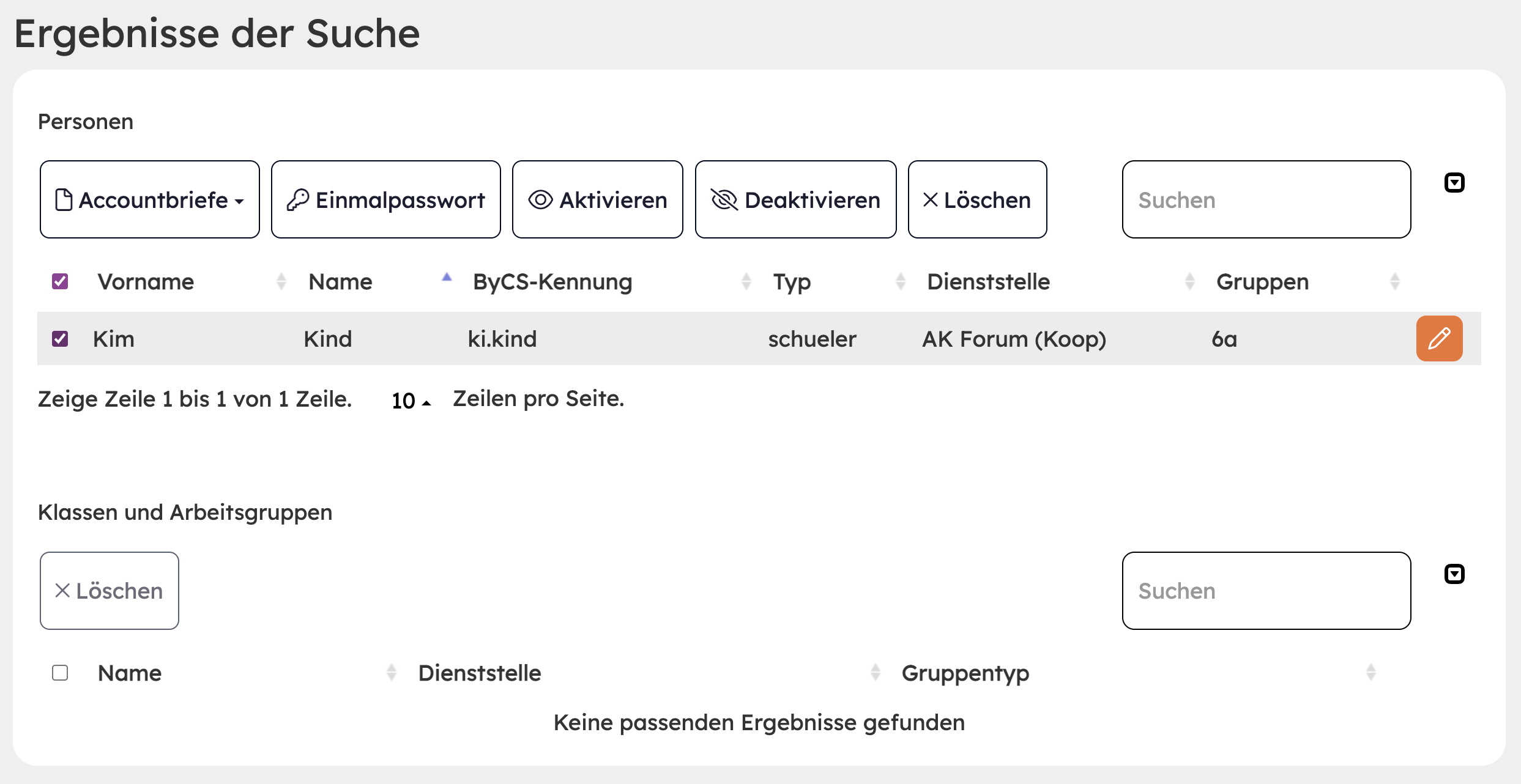
Task: Click the orange pencil edit icon for Kim
Action: (1439, 338)
